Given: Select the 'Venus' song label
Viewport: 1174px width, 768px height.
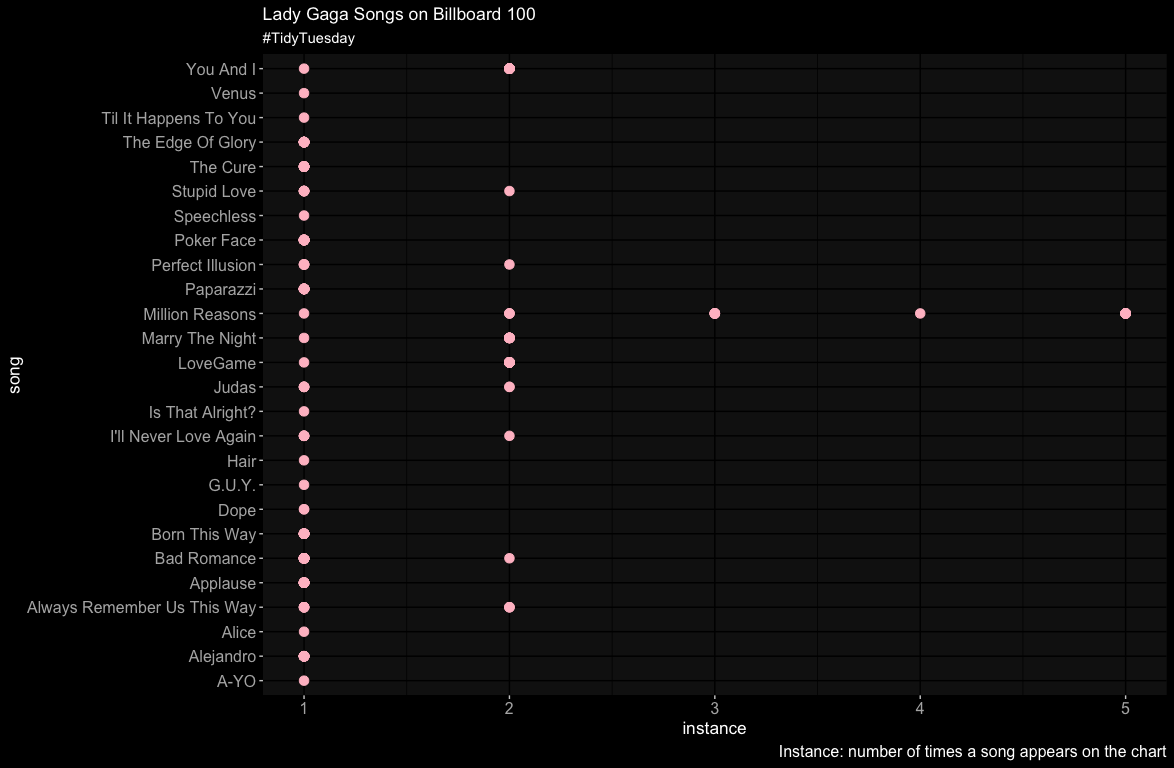Looking at the screenshot, I should pos(234,94).
